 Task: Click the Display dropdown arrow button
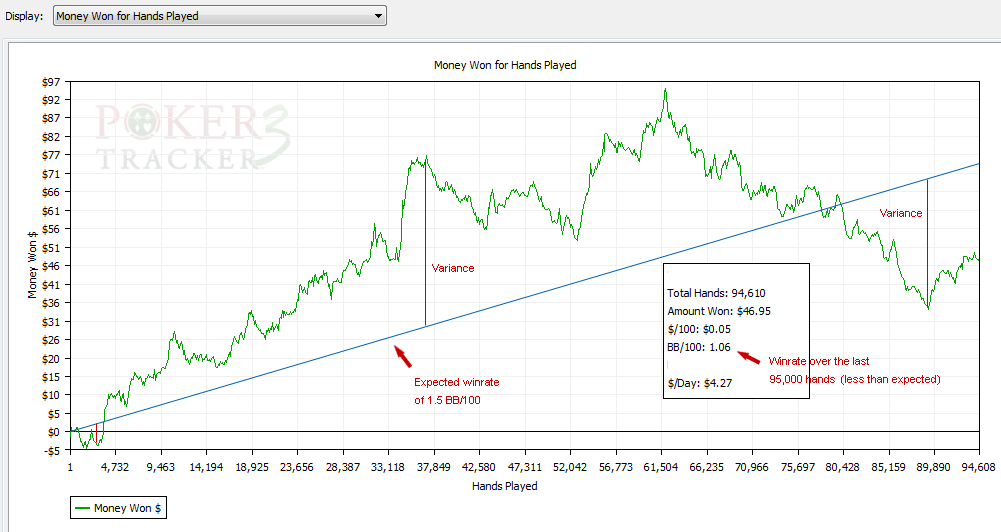pos(378,16)
